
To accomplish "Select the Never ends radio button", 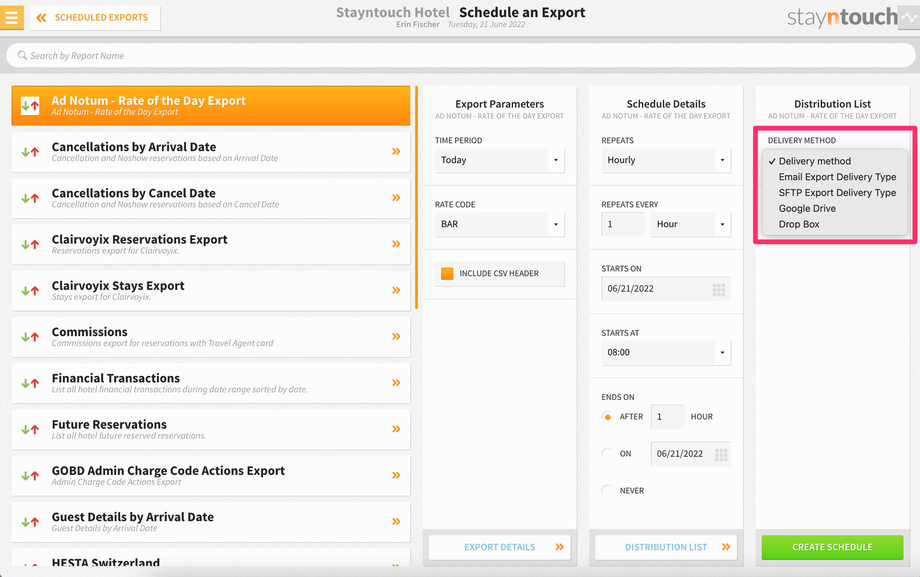I will point(607,491).
